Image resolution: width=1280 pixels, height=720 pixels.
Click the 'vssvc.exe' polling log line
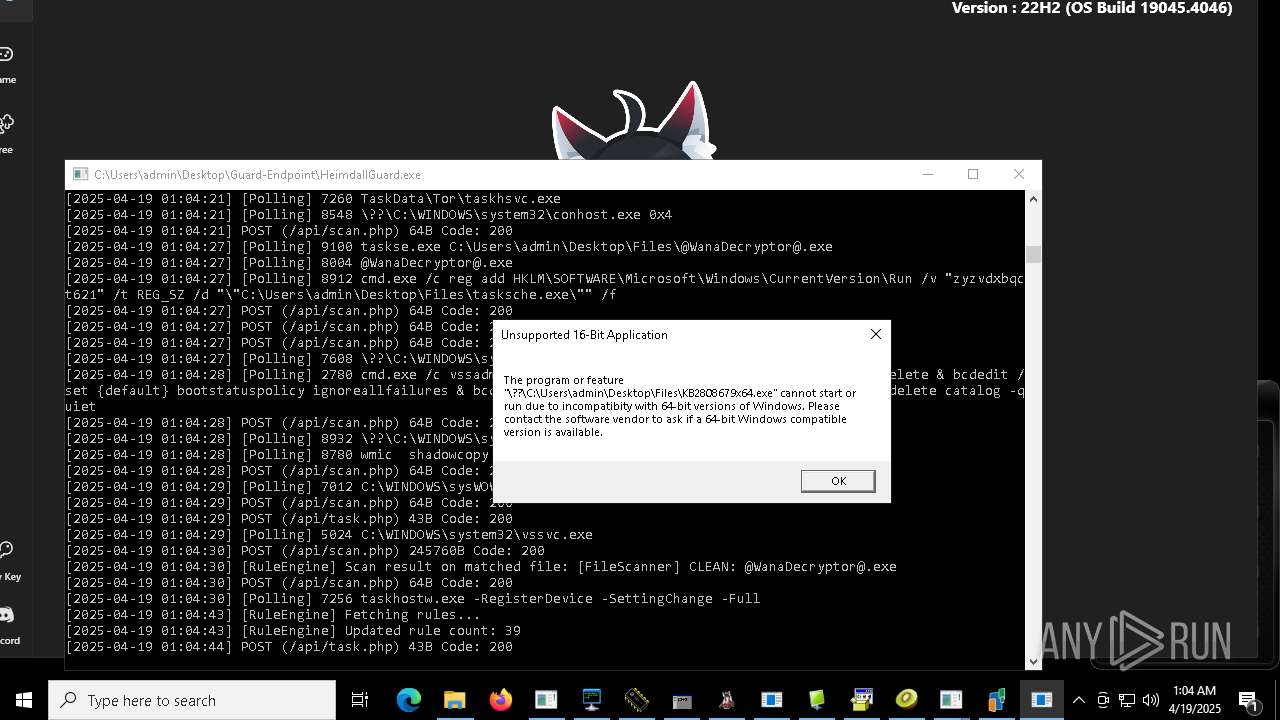pyautogui.click(x=329, y=534)
